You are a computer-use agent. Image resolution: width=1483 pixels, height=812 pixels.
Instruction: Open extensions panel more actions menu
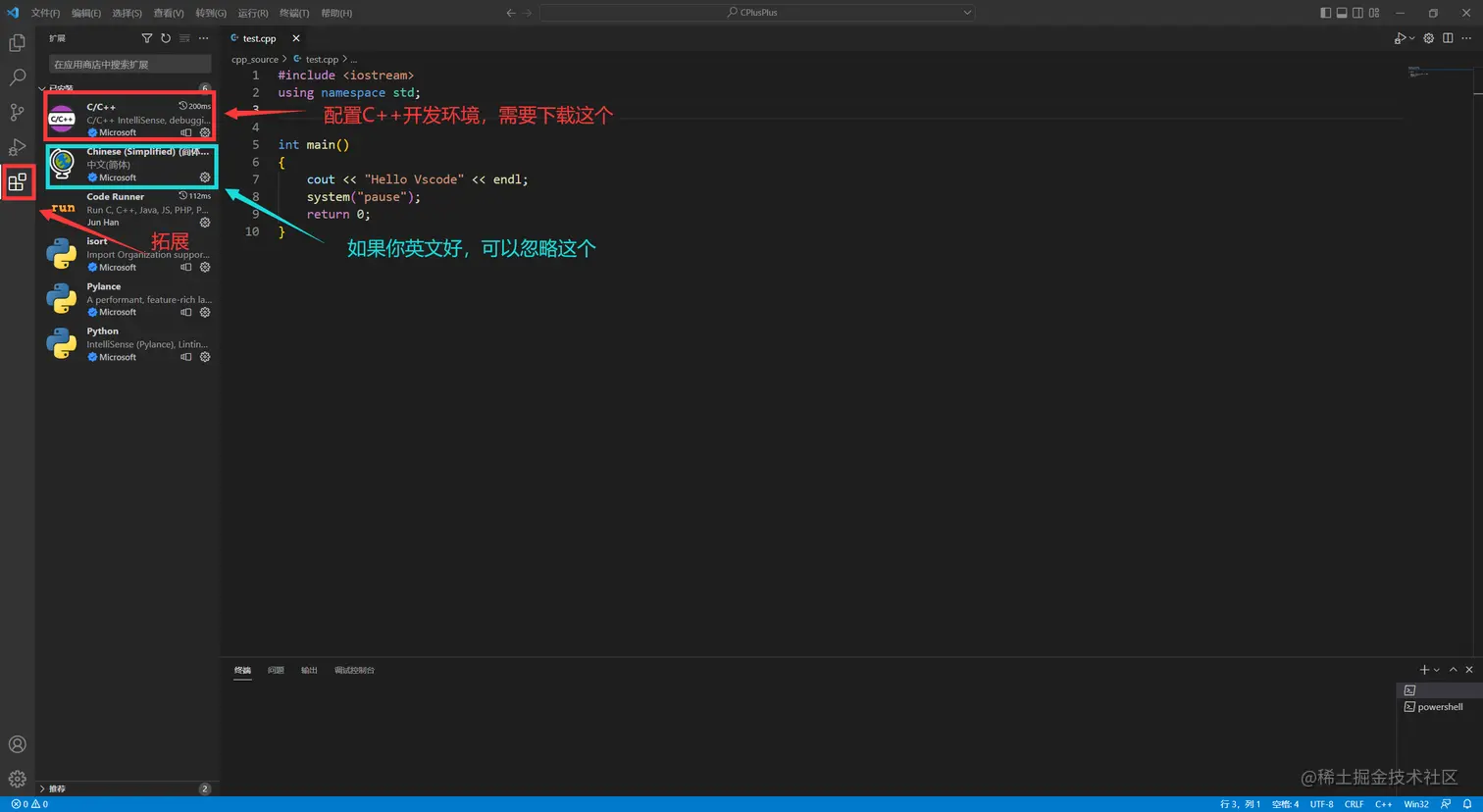pyautogui.click(x=203, y=38)
